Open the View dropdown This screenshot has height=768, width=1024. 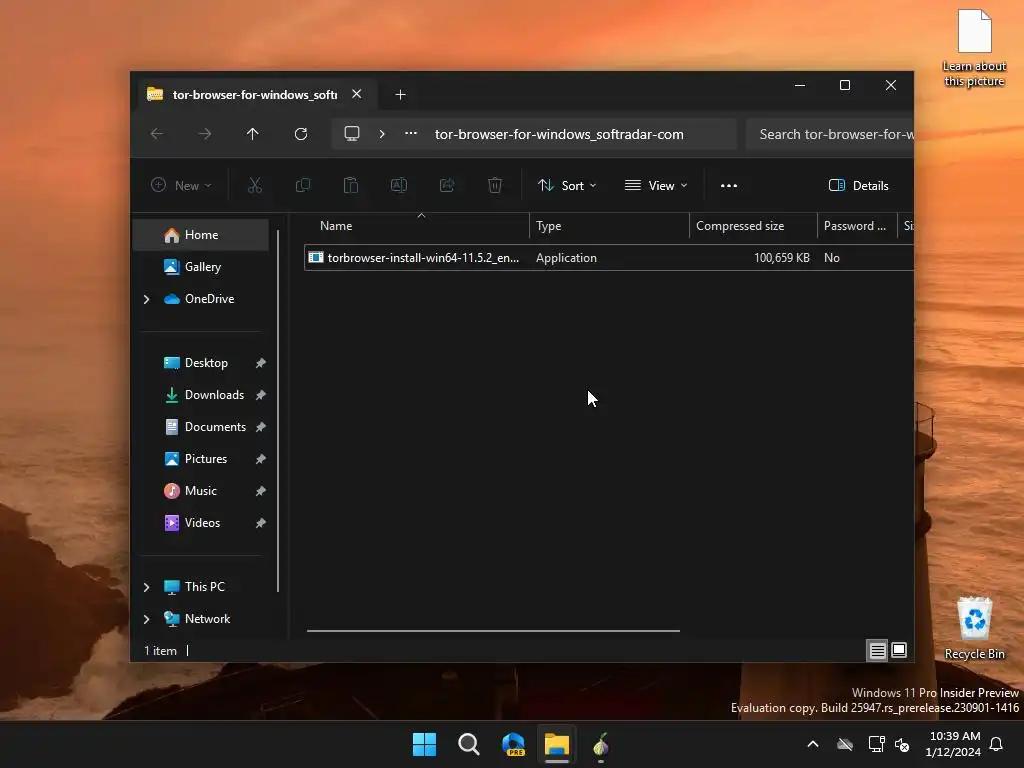[656, 185]
